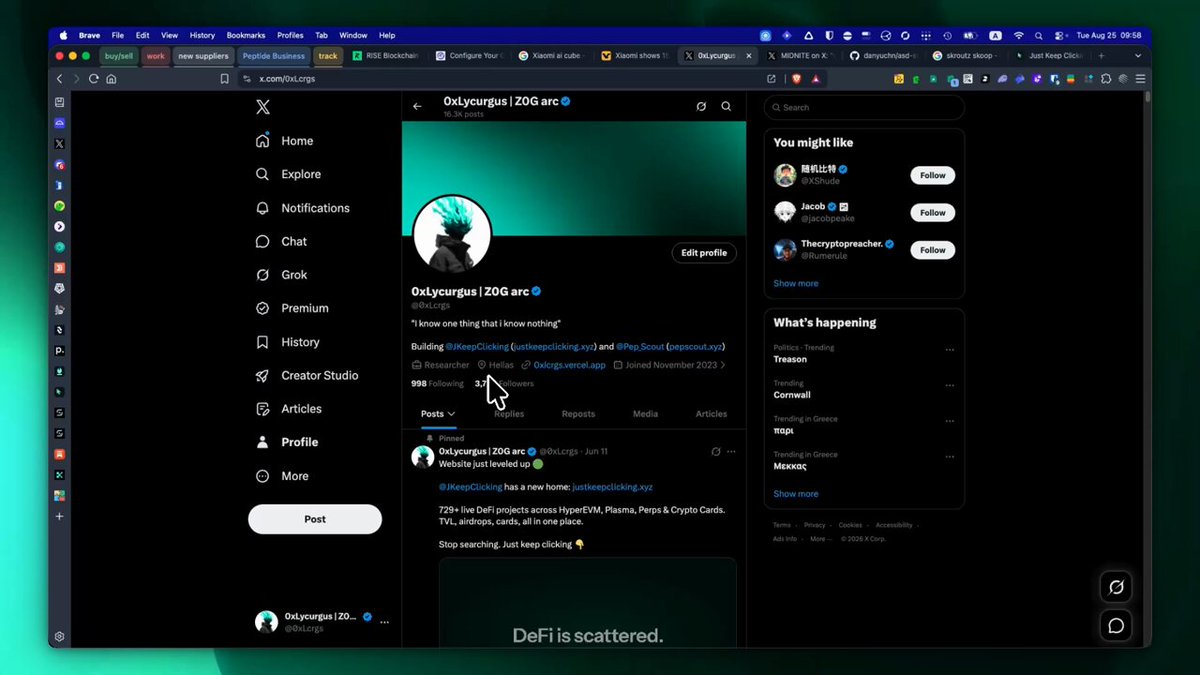
Task: Open more options on pinned post
Action: click(731, 452)
